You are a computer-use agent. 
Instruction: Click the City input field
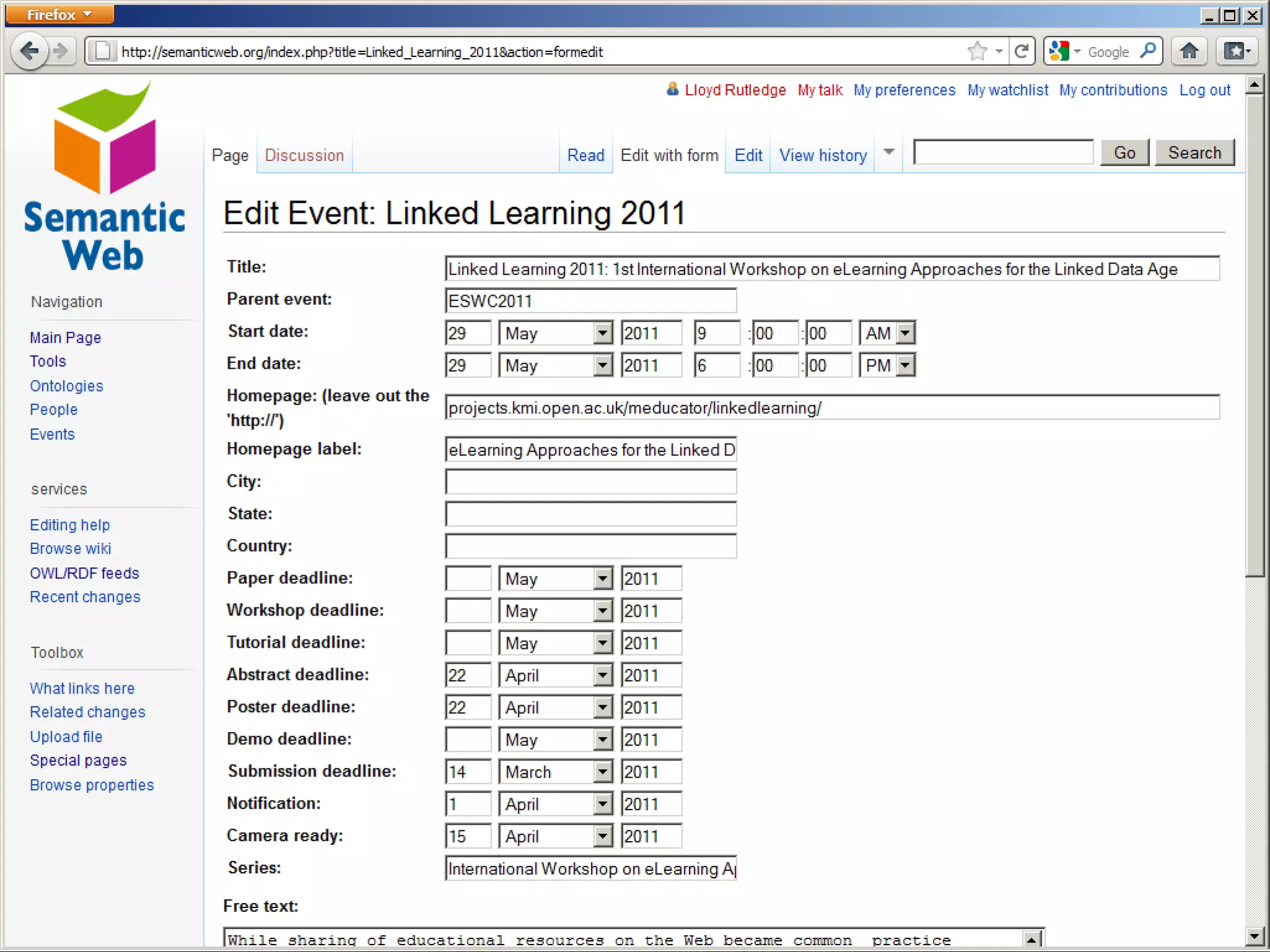coord(590,482)
